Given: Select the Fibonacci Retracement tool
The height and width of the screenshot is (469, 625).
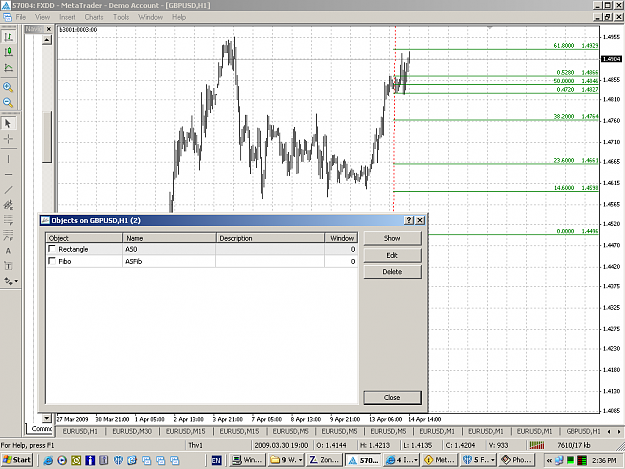Looking at the screenshot, I should click(x=8, y=220).
